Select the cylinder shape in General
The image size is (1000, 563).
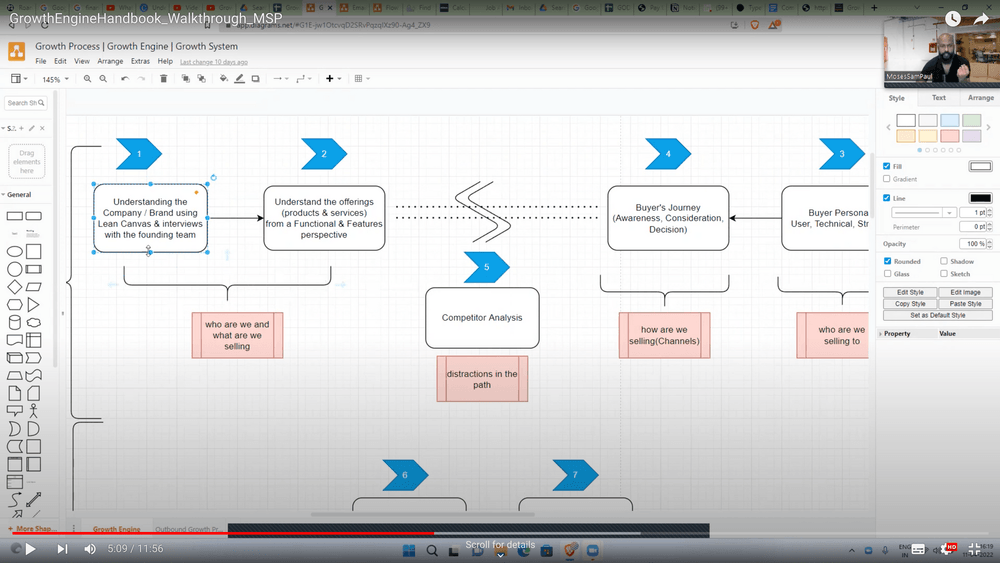tap(15, 322)
